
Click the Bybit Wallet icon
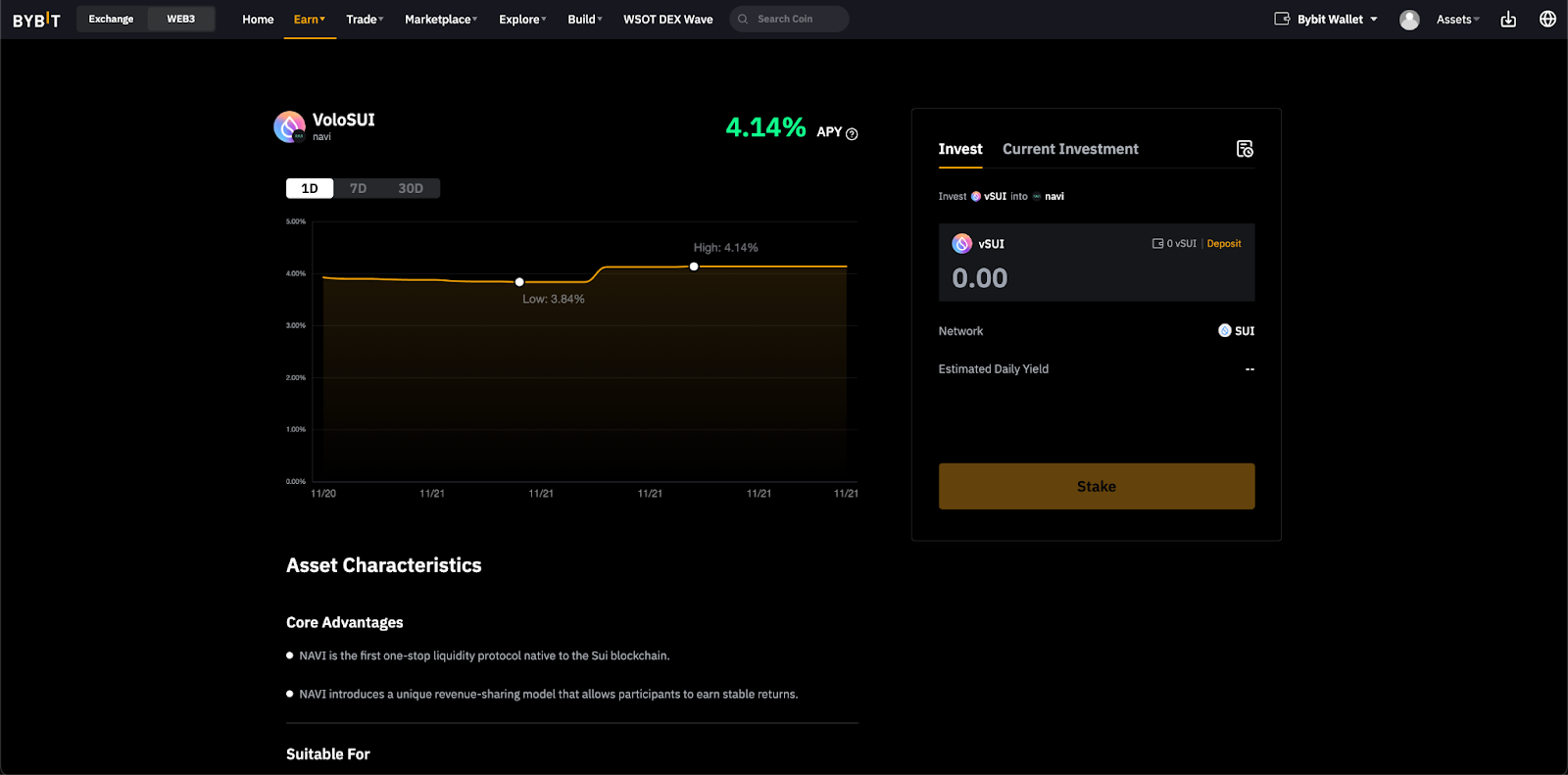point(1282,19)
